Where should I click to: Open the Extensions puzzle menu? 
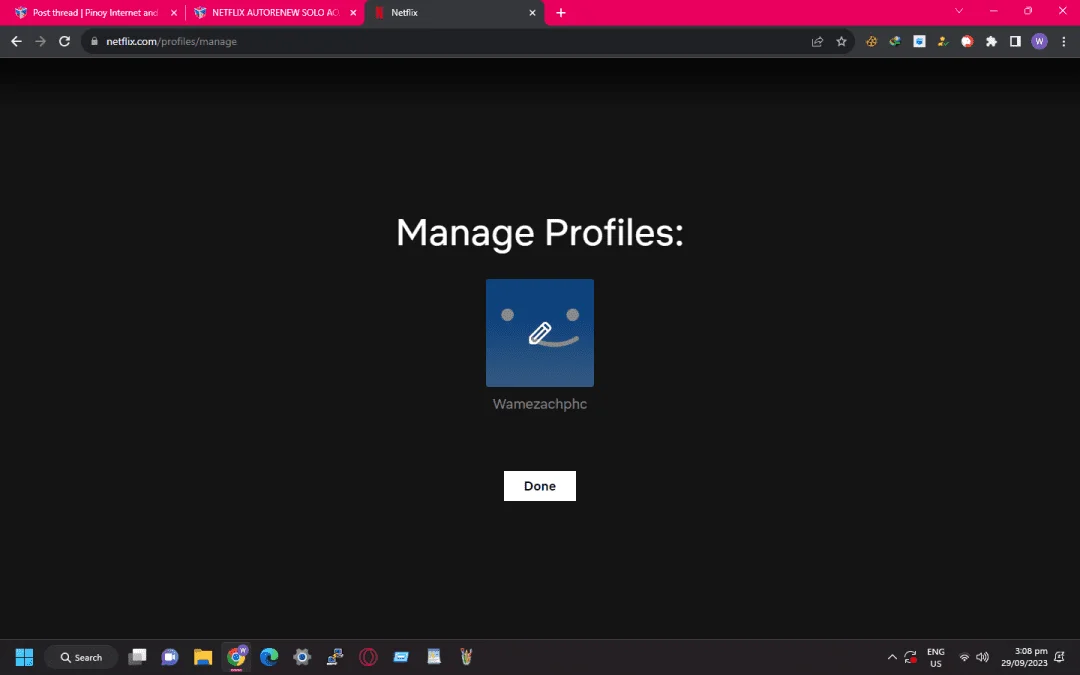[x=991, y=41]
